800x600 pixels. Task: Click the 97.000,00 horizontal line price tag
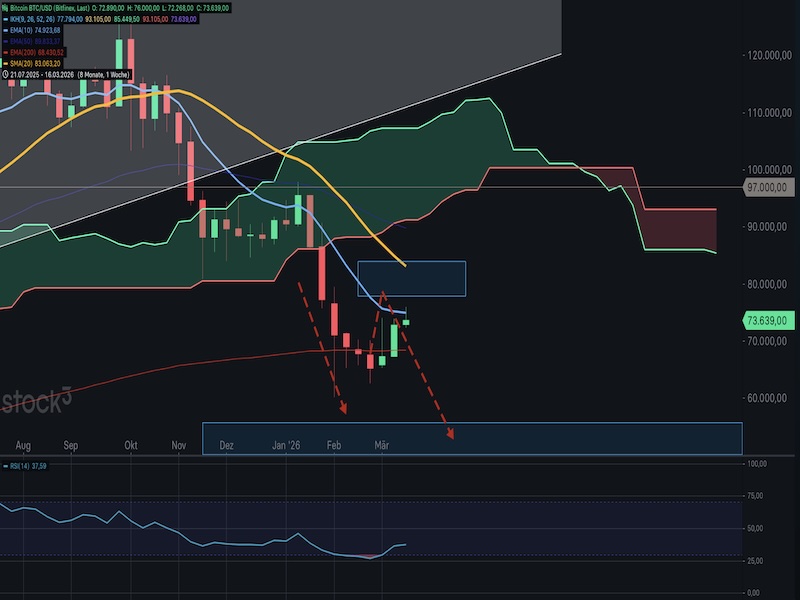point(768,187)
